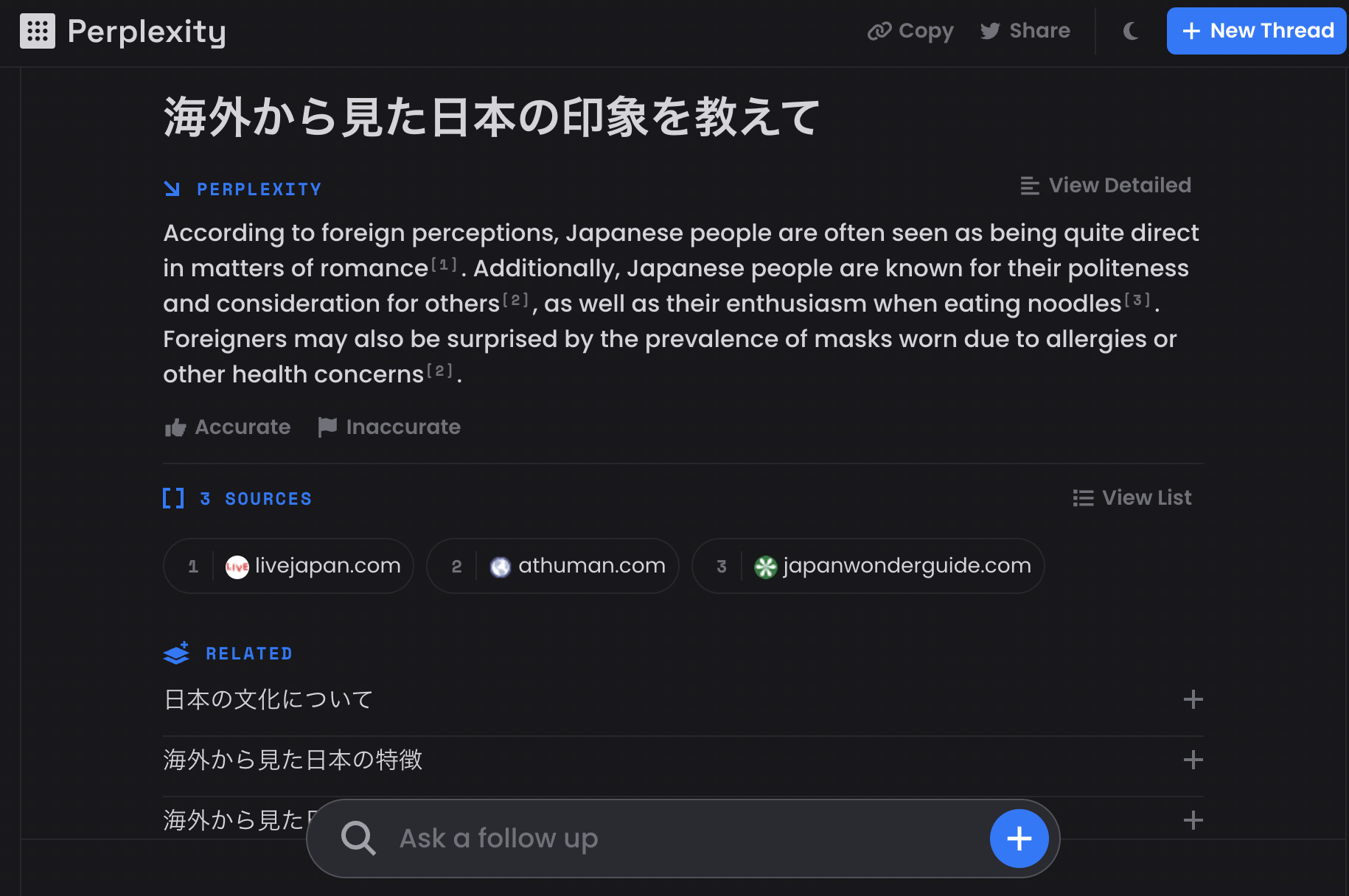Click the magnifying glass in the follow-up bar
Viewport: 1349px width, 896px height.
(359, 838)
